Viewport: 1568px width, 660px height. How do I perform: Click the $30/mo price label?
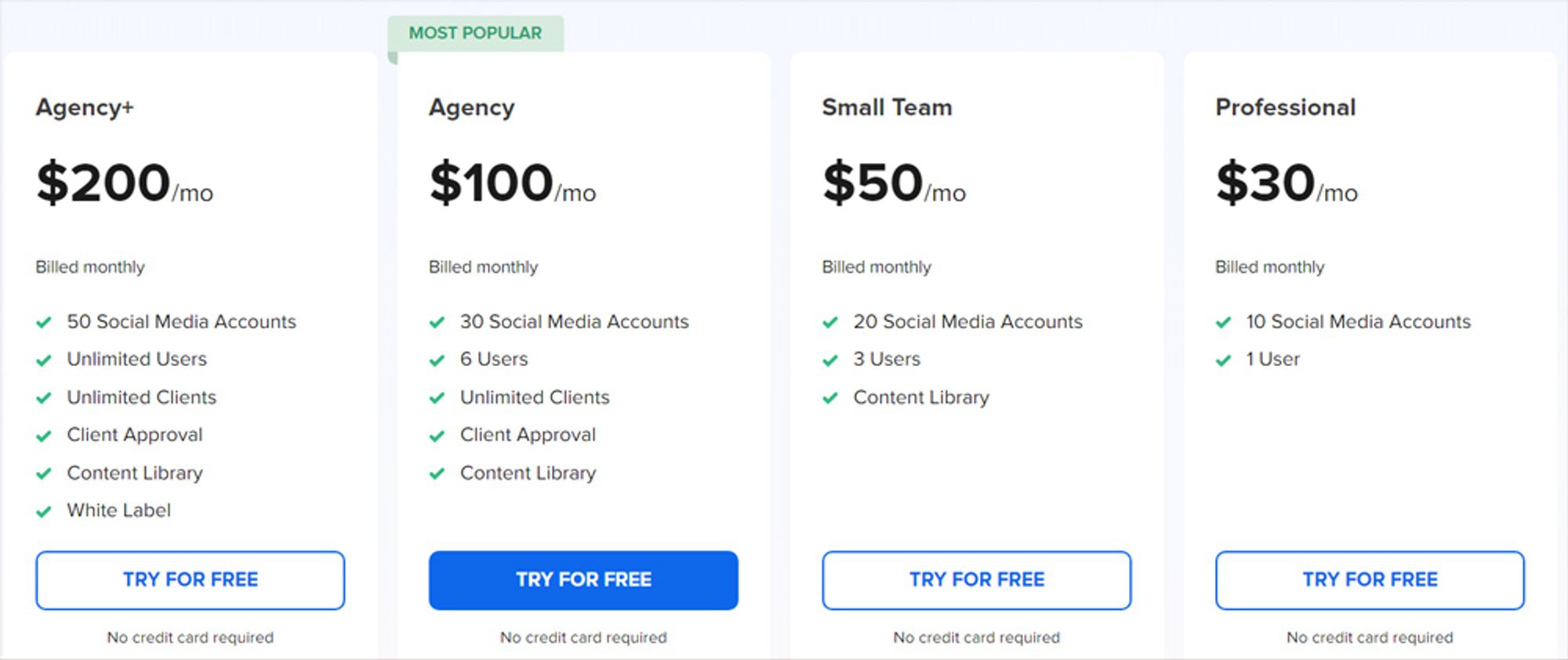(x=1287, y=183)
